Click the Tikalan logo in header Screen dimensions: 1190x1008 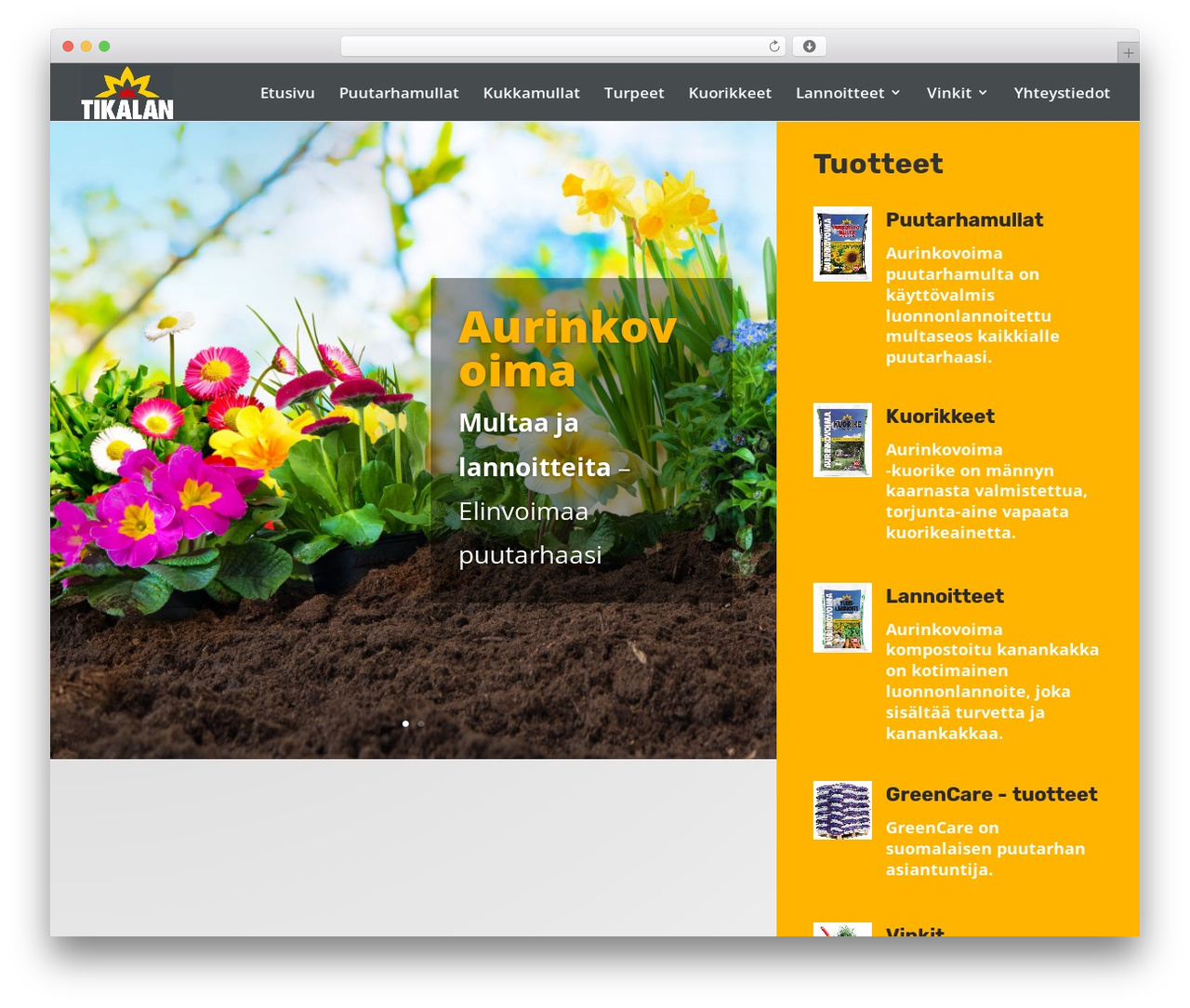(x=126, y=93)
